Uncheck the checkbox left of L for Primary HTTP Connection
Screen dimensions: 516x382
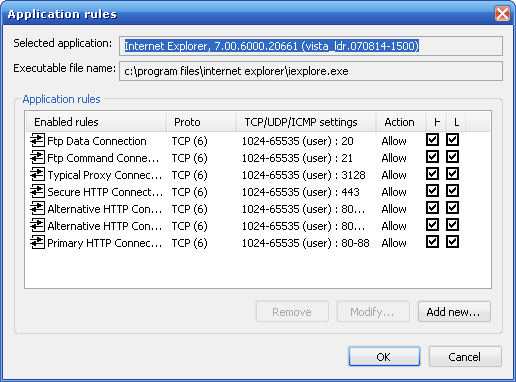[432, 242]
